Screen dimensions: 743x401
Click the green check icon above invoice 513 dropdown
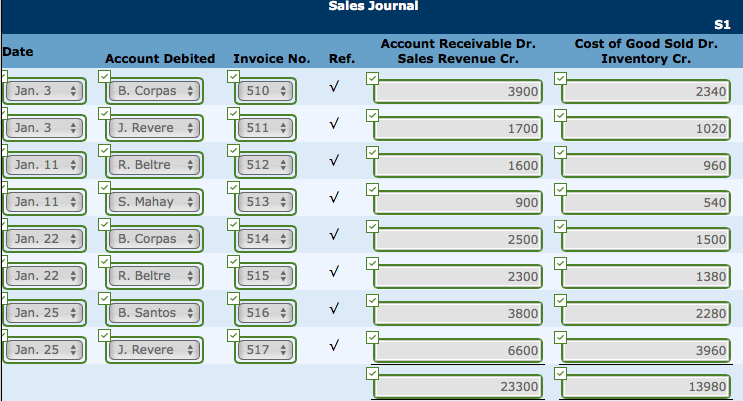233,187
